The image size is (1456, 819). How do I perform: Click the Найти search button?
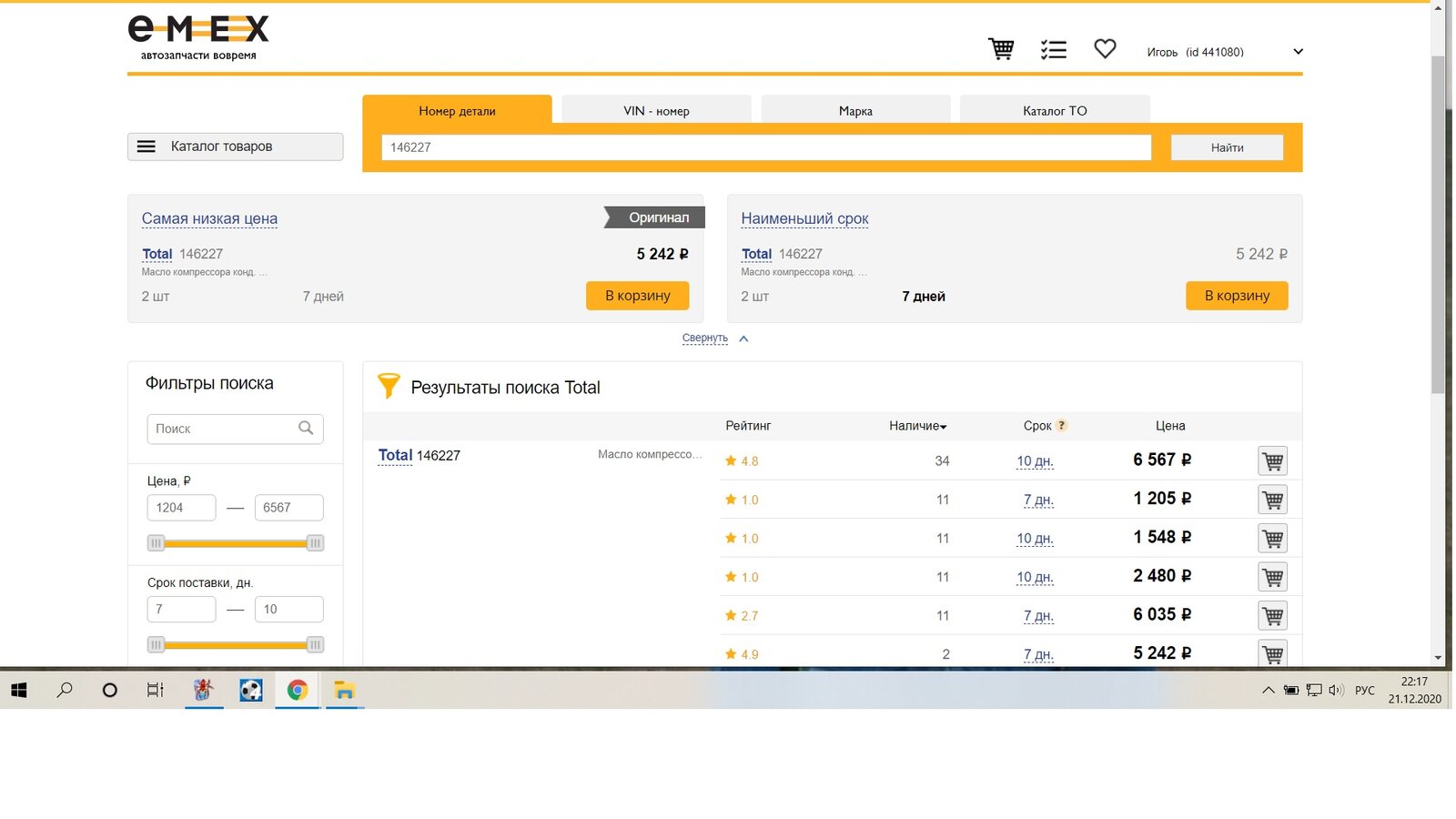(1227, 147)
